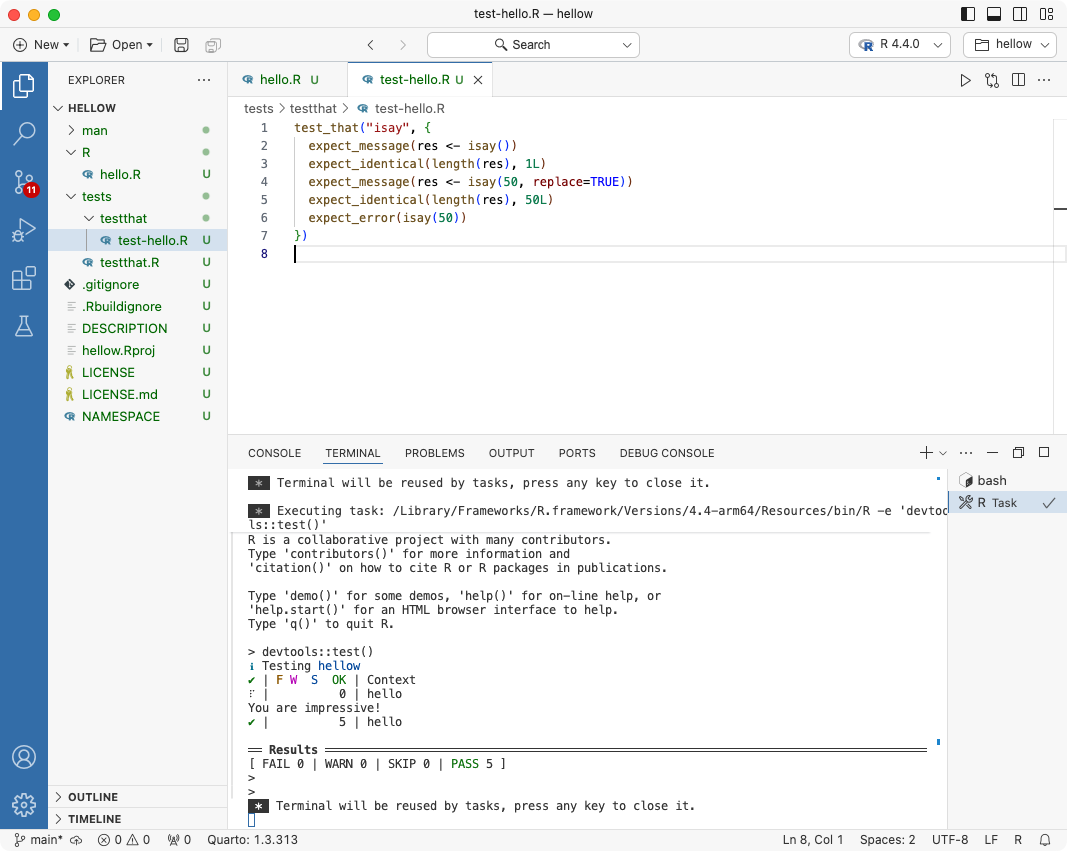Open the Testing flask view

24,325
